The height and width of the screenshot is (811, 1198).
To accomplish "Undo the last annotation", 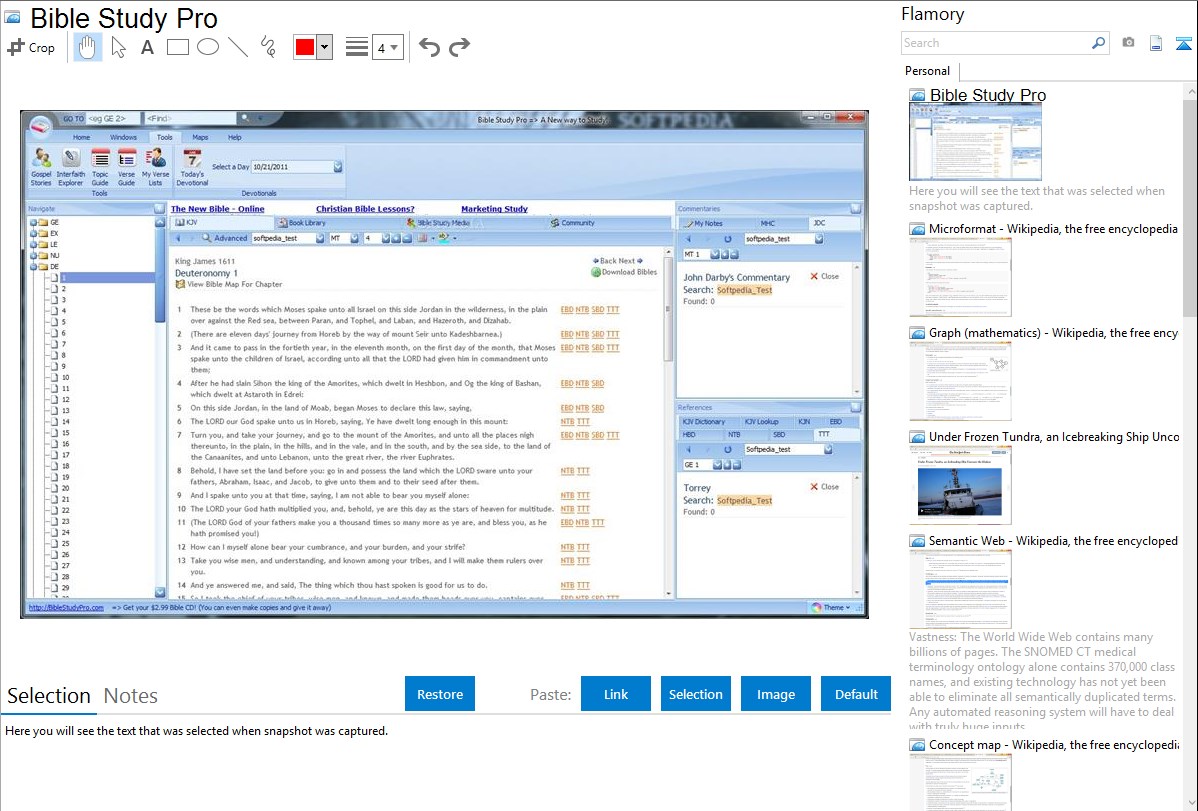I will pos(429,47).
